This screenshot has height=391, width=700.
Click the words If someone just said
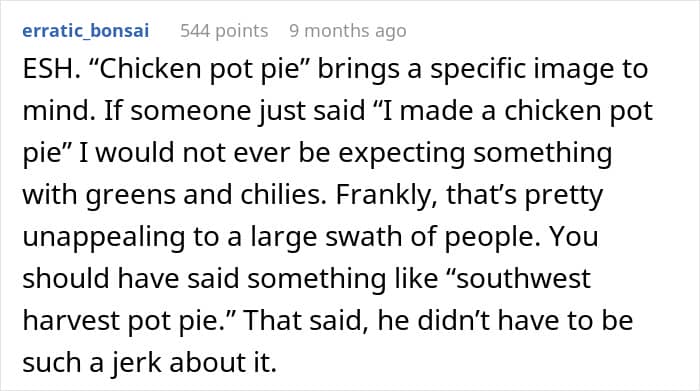pos(235,111)
